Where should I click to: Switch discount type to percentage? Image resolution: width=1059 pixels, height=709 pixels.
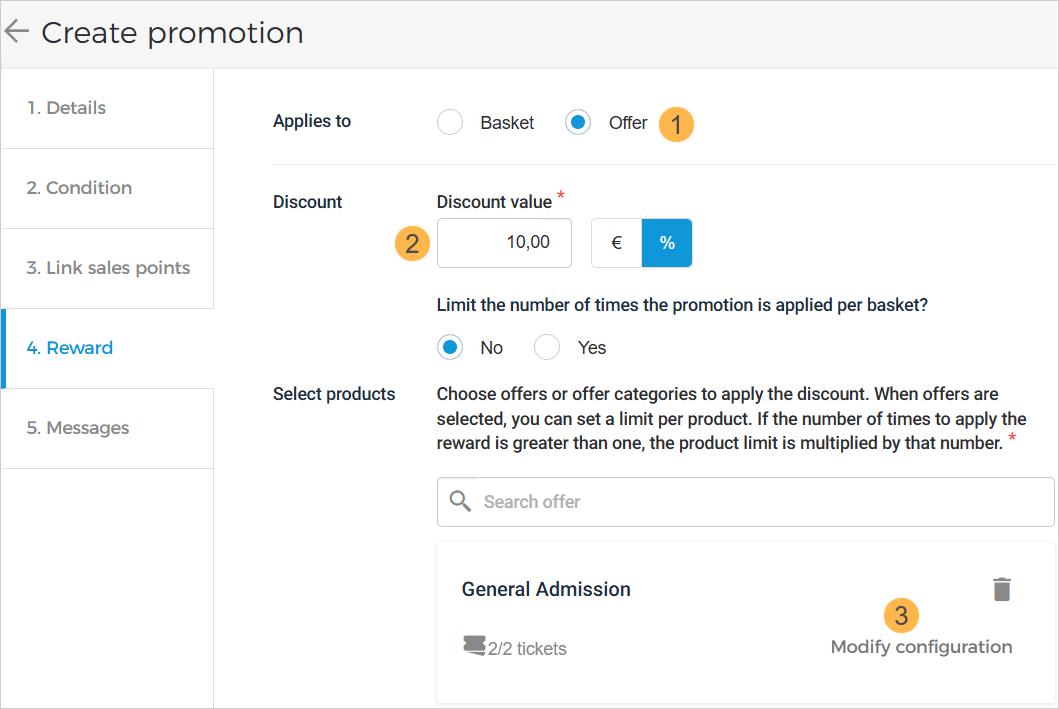click(x=667, y=243)
